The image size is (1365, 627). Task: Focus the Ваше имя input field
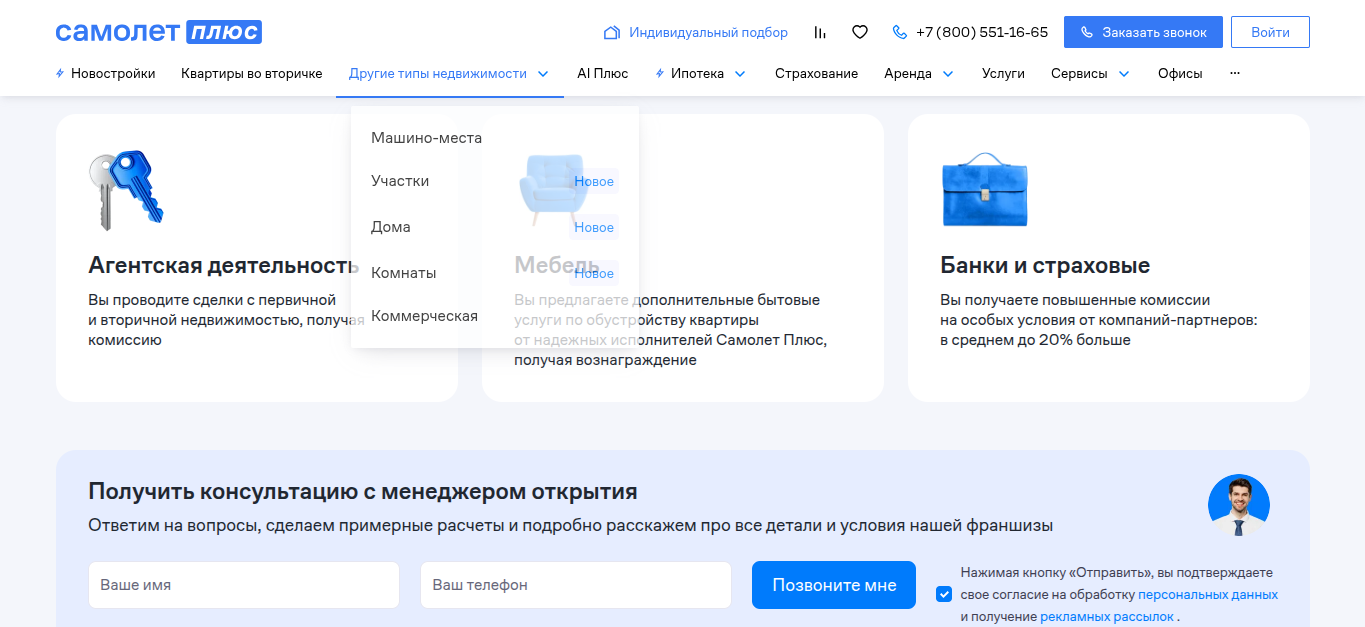[244, 585]
